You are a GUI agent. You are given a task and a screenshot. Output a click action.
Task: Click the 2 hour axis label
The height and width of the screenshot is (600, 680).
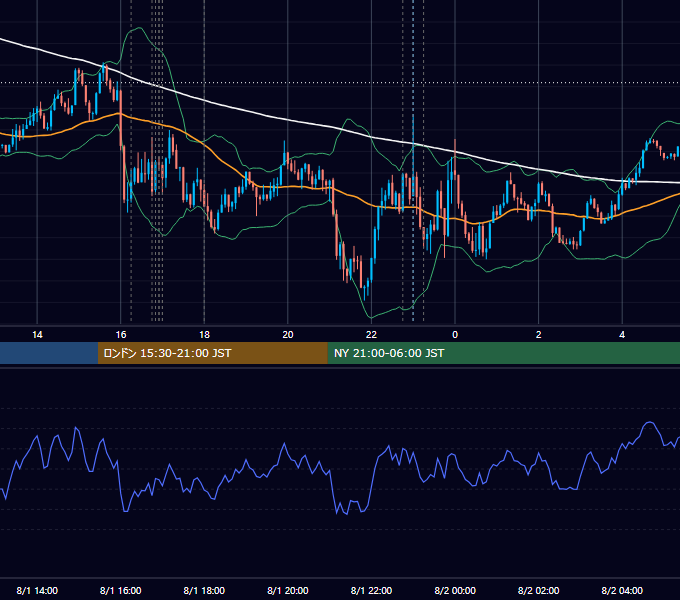539,335
